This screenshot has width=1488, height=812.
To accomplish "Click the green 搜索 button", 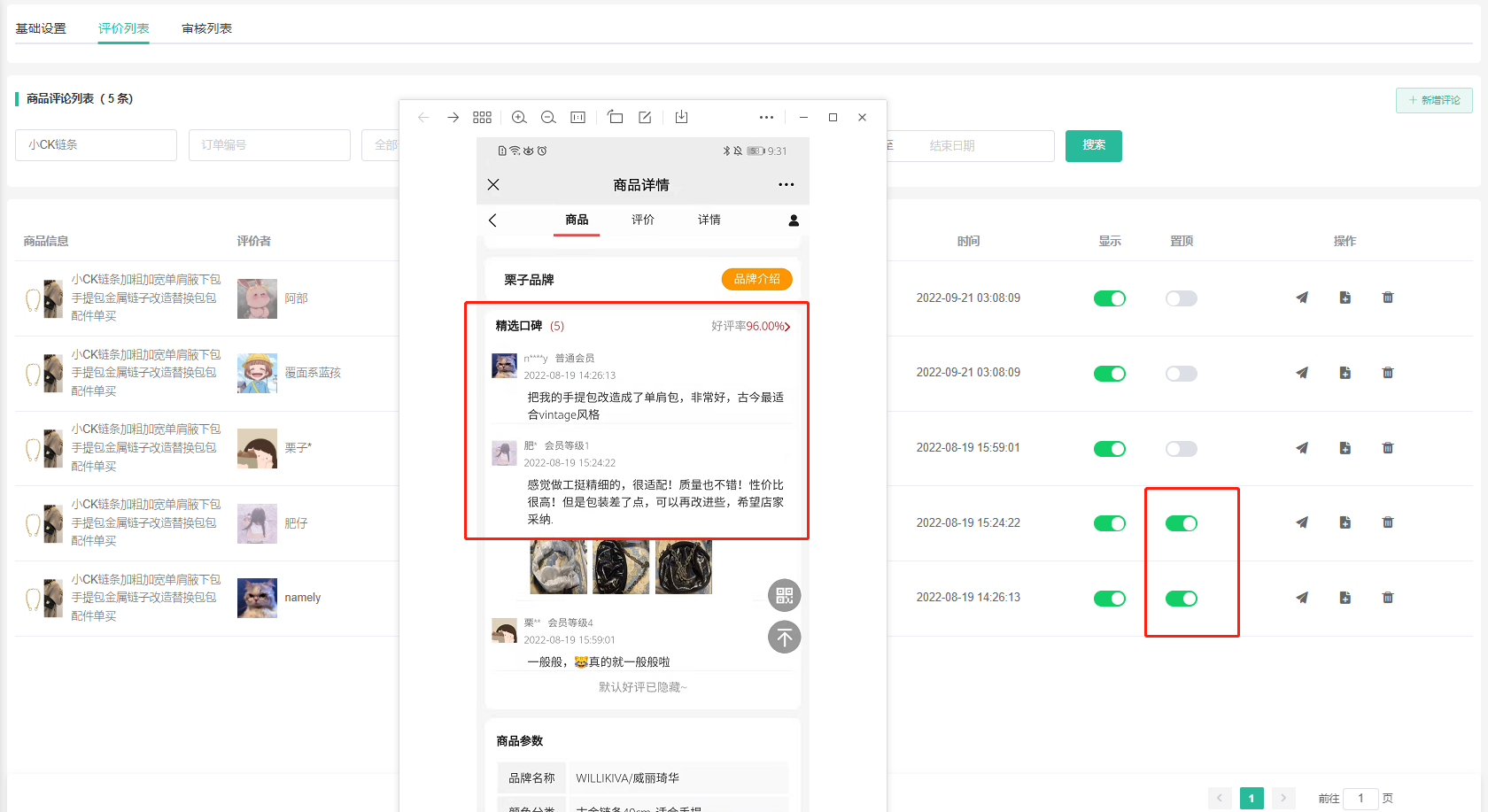I will pos(1093,145).
